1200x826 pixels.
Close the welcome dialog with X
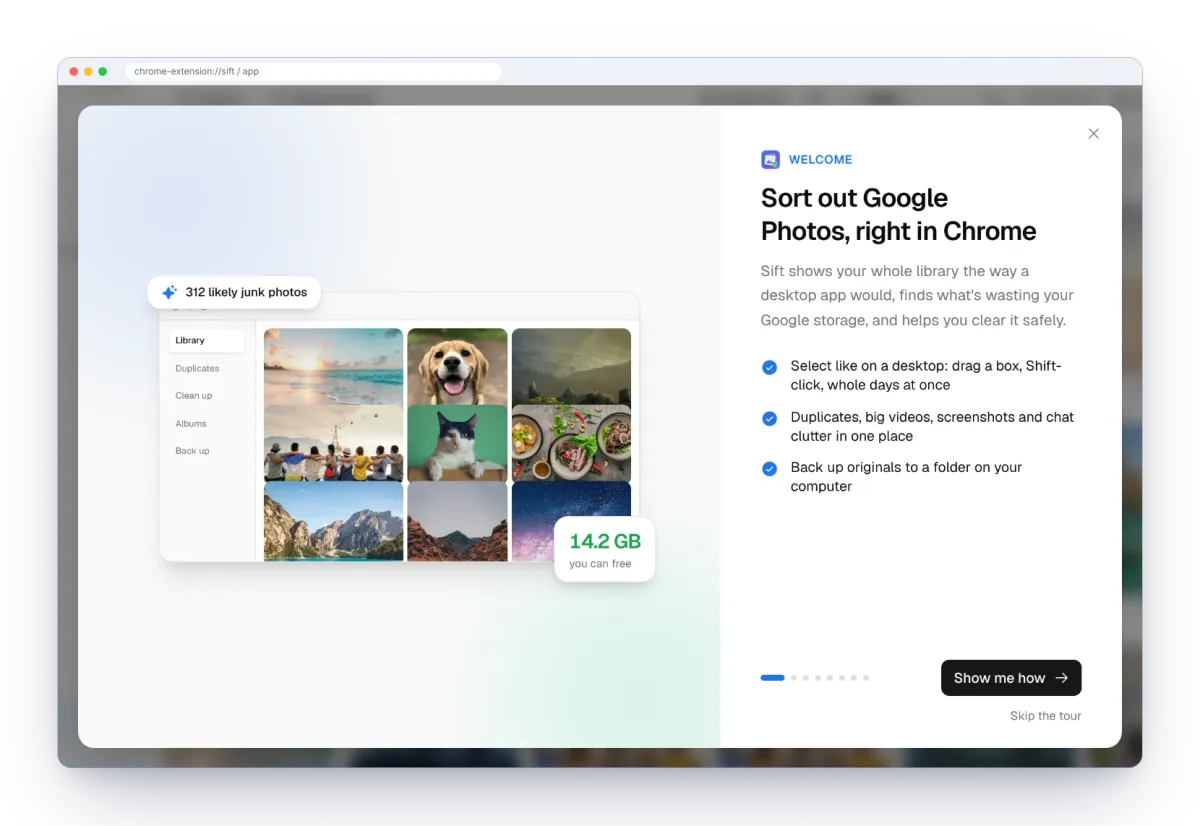[1094, 134]
